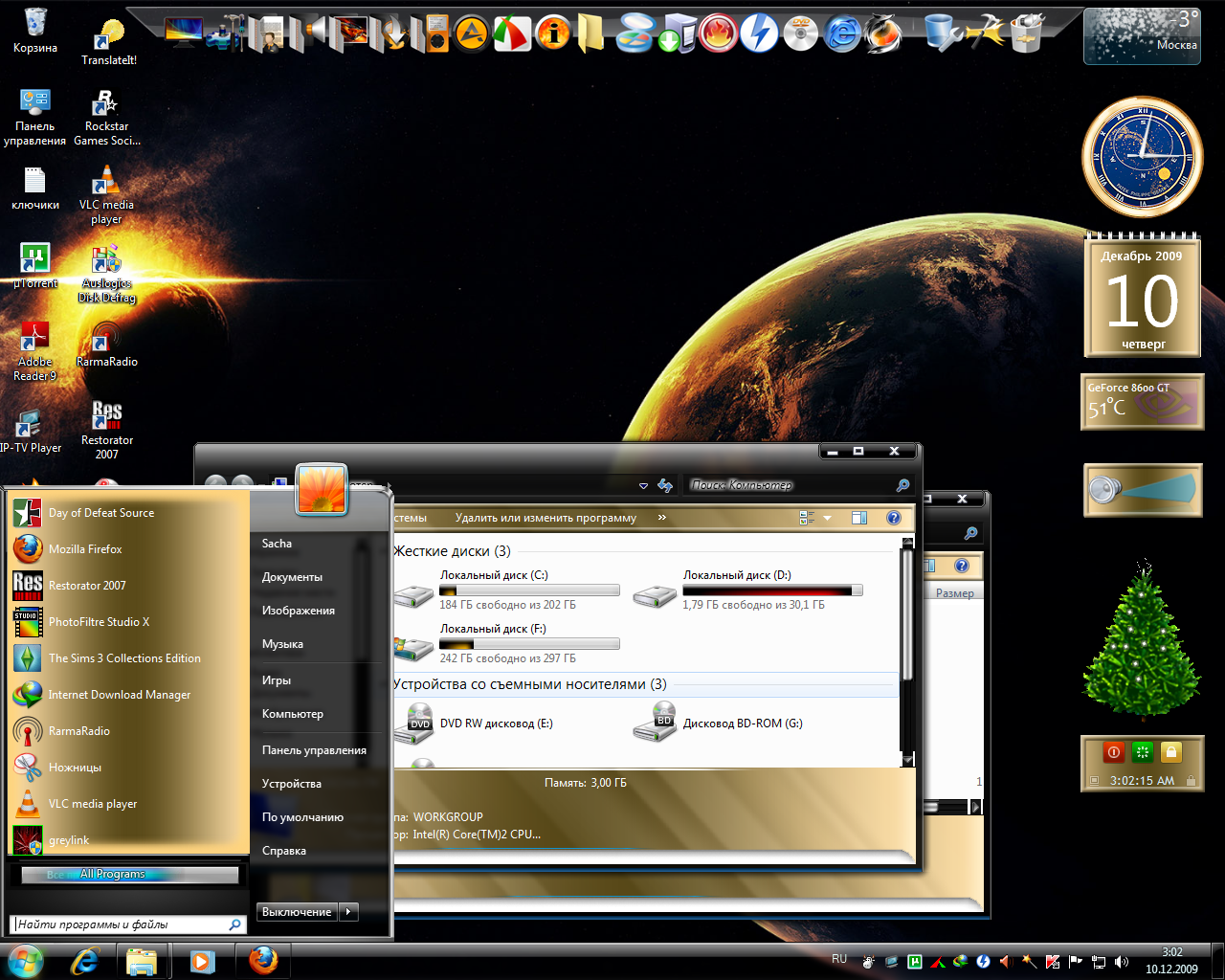Click the µTorrent icon in the system tray
The height and width of the screenshot is (980, 1225).
(x=914, y=962)
